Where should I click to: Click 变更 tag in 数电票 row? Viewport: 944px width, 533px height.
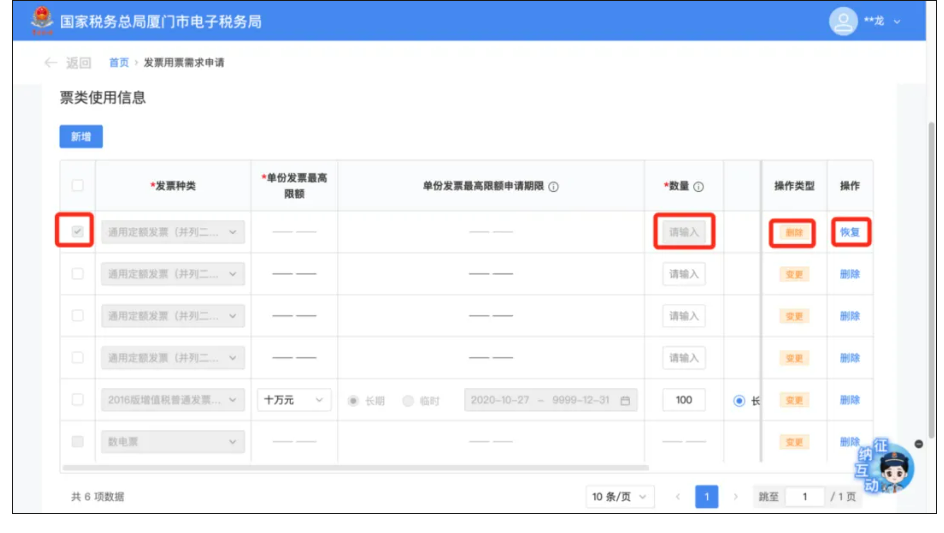[x=794, y=442]
